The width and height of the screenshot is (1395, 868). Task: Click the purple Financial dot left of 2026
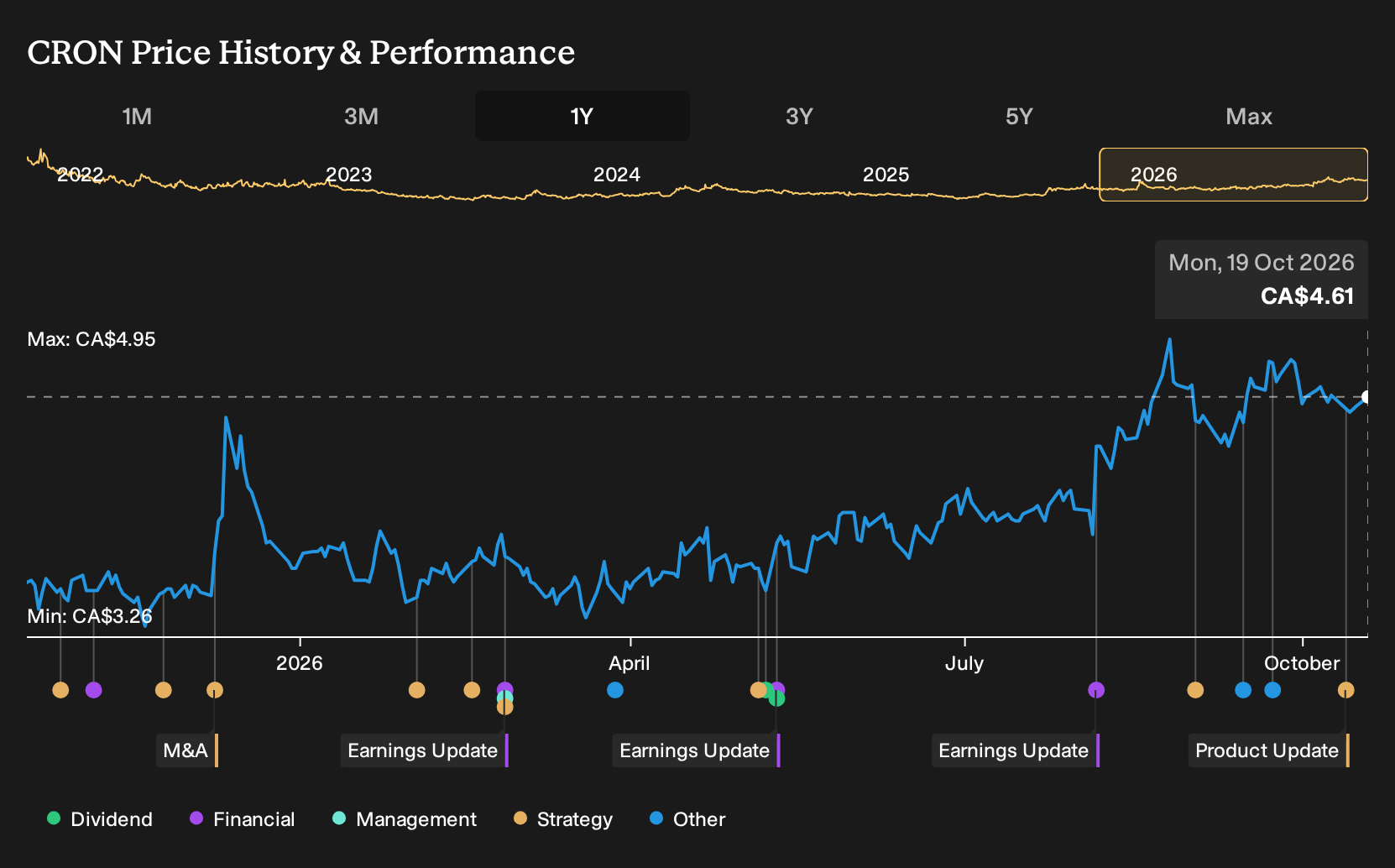tap(94, 690)
